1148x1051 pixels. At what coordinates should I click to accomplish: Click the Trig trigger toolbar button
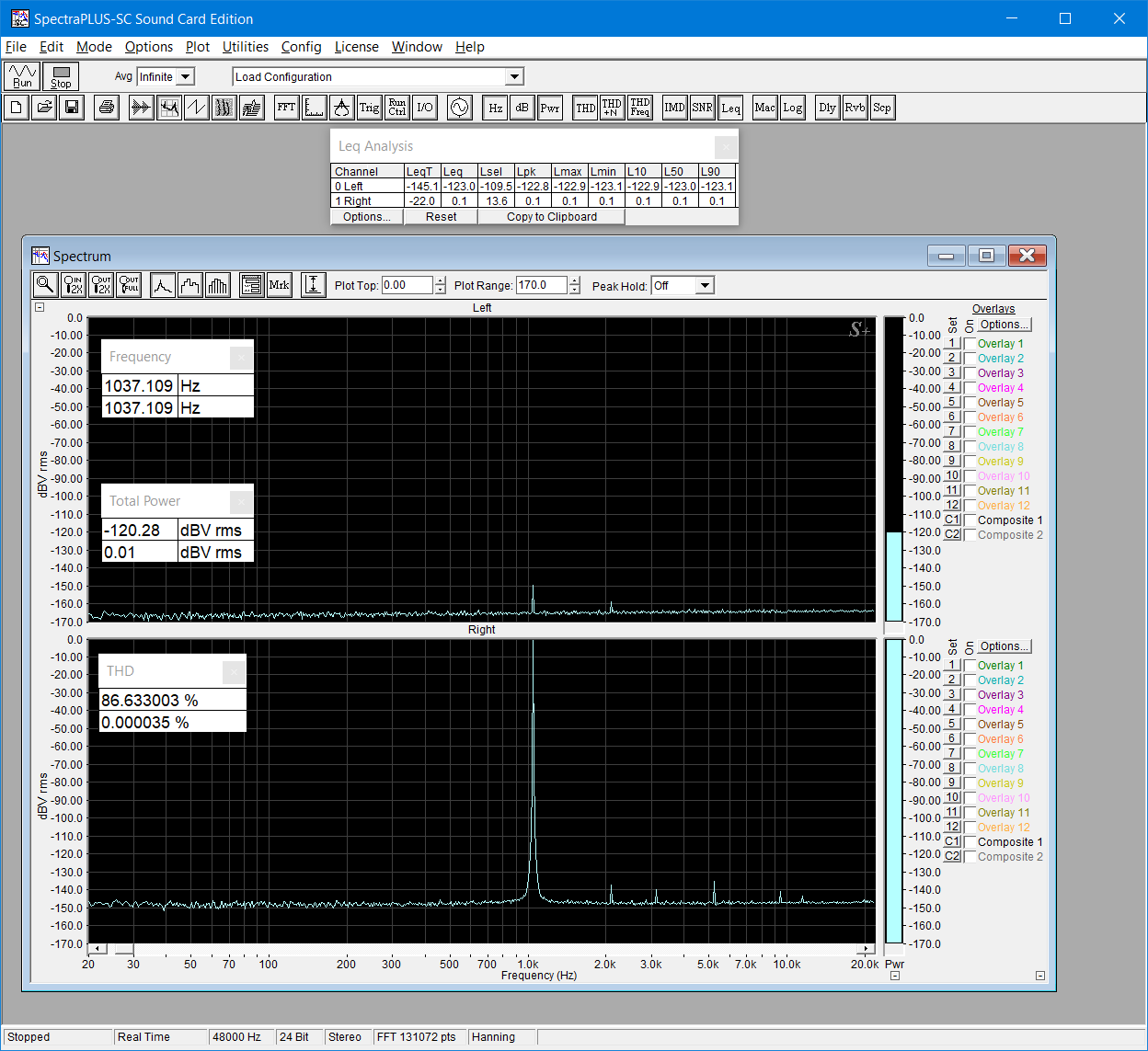[x=369, y=108]
